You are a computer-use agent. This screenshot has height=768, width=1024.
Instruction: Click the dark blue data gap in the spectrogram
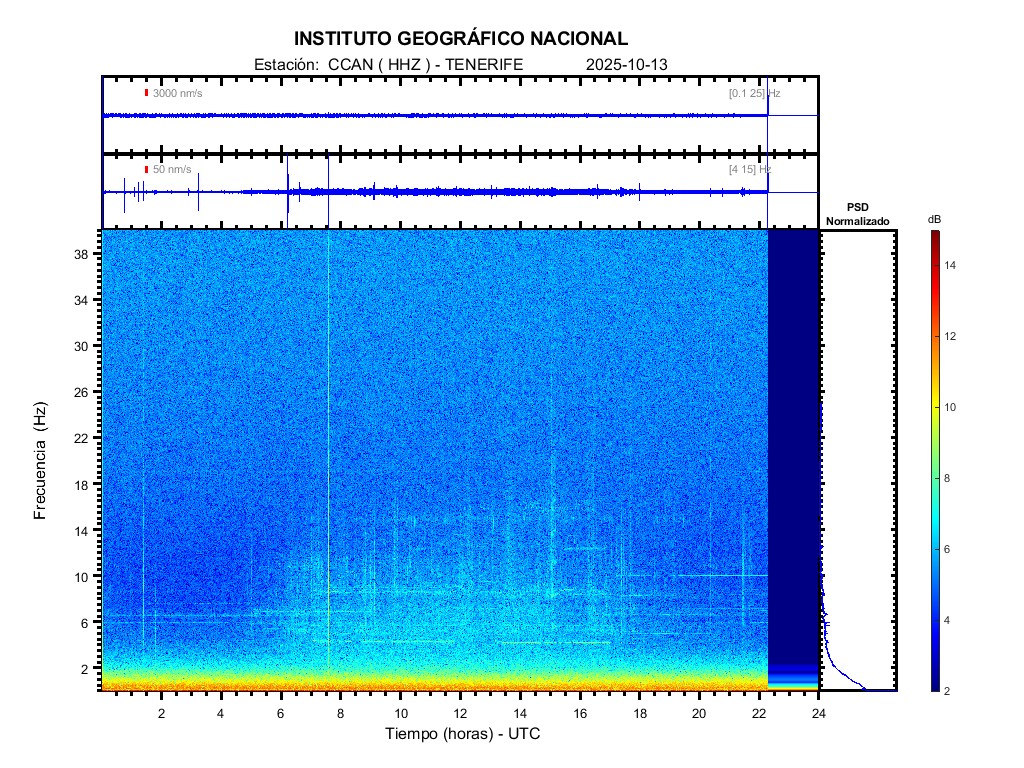pos(792,440)
